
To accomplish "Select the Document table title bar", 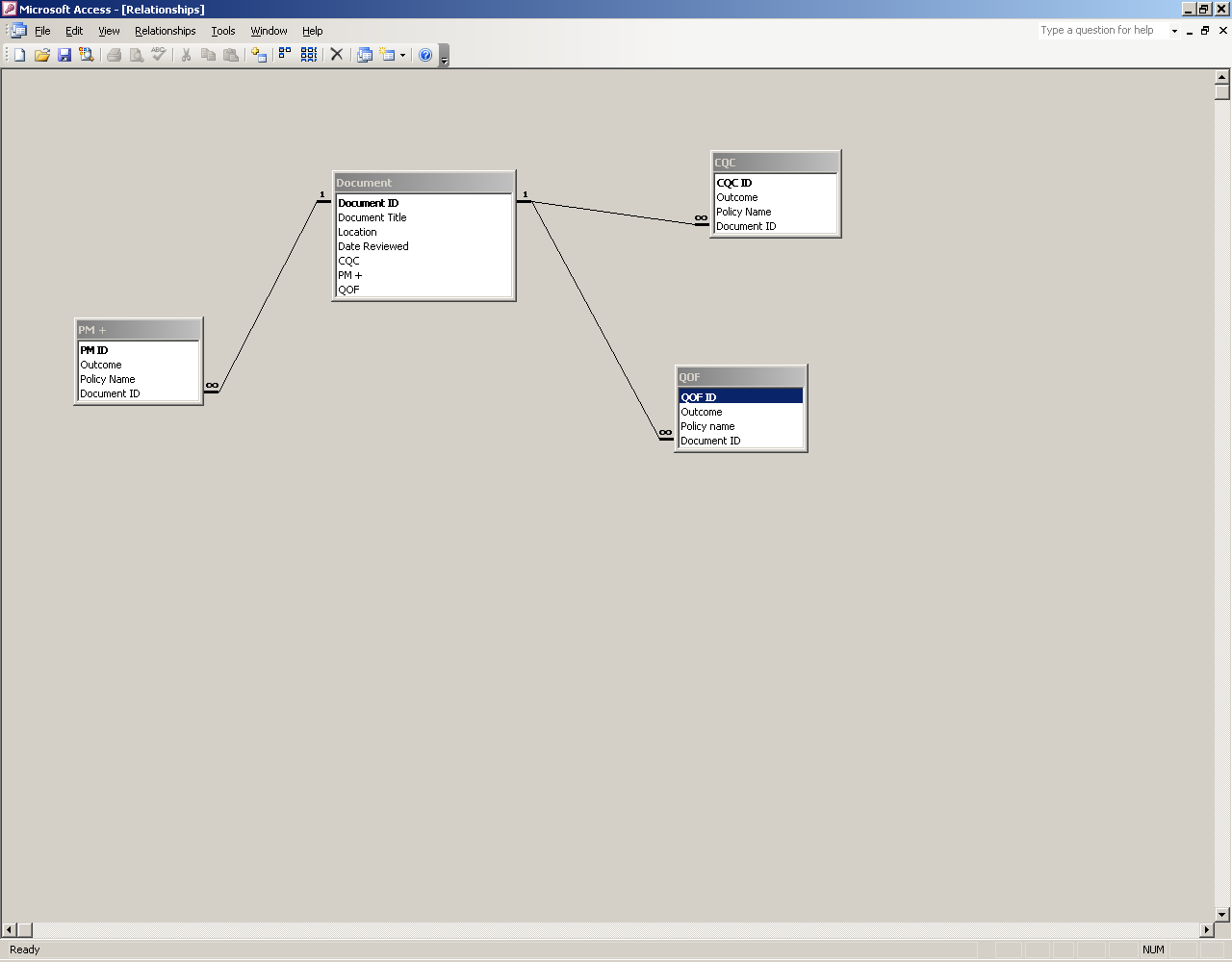I will click(x=423, y=183).
